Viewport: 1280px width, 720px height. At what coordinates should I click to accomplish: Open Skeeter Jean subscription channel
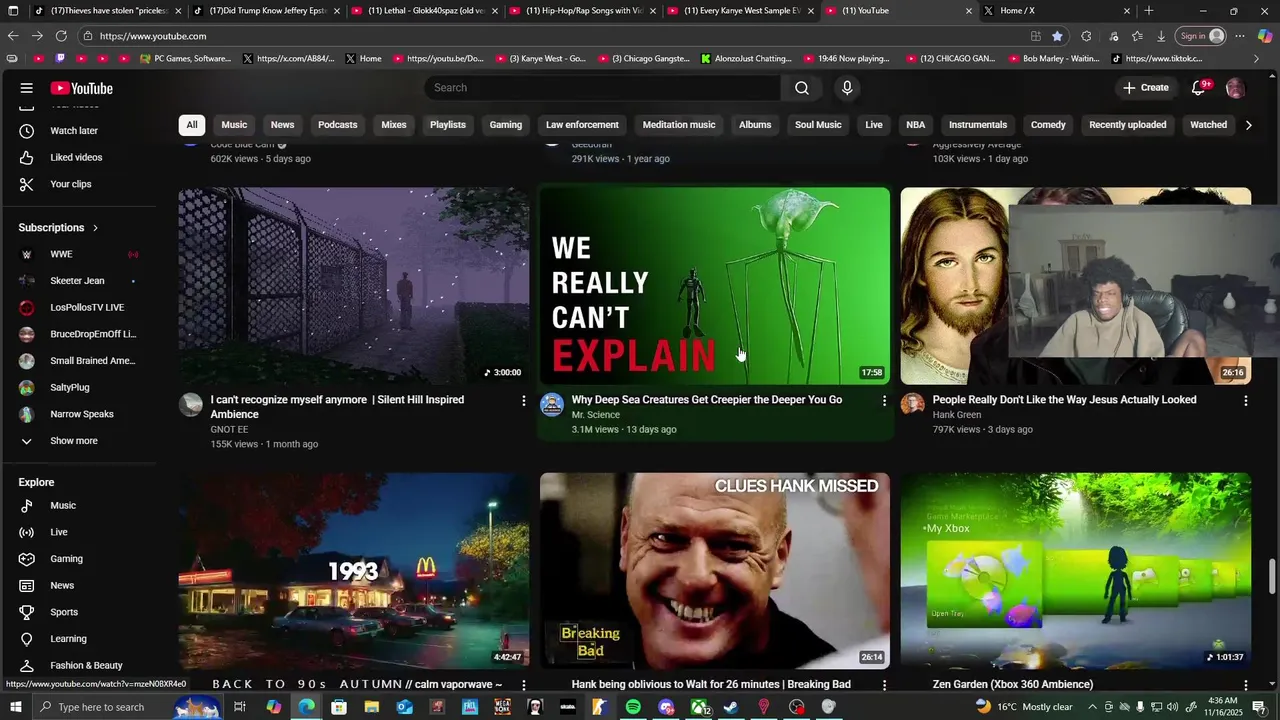[x=78, y=281]
